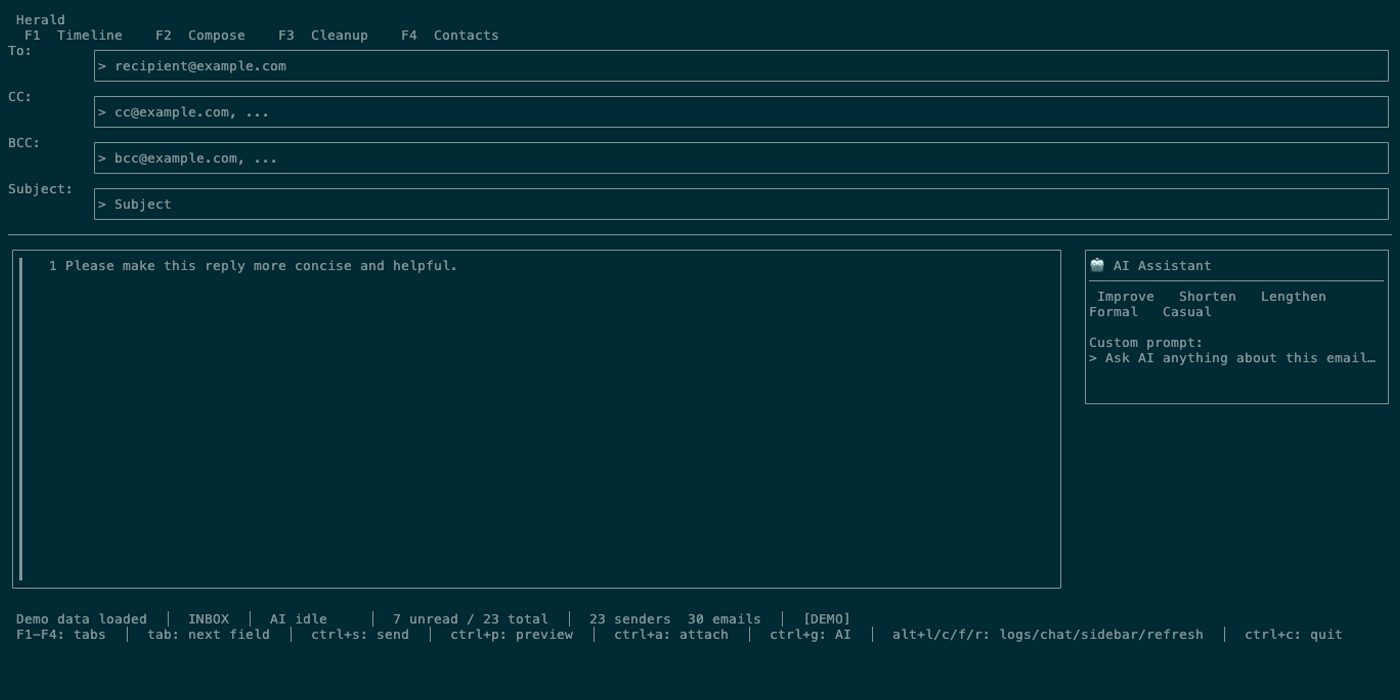Viewport: 1400px width, 700px height.
Task: Click the 'BCC:' field label
Action: pyautogui.click(x=24, y=142)
